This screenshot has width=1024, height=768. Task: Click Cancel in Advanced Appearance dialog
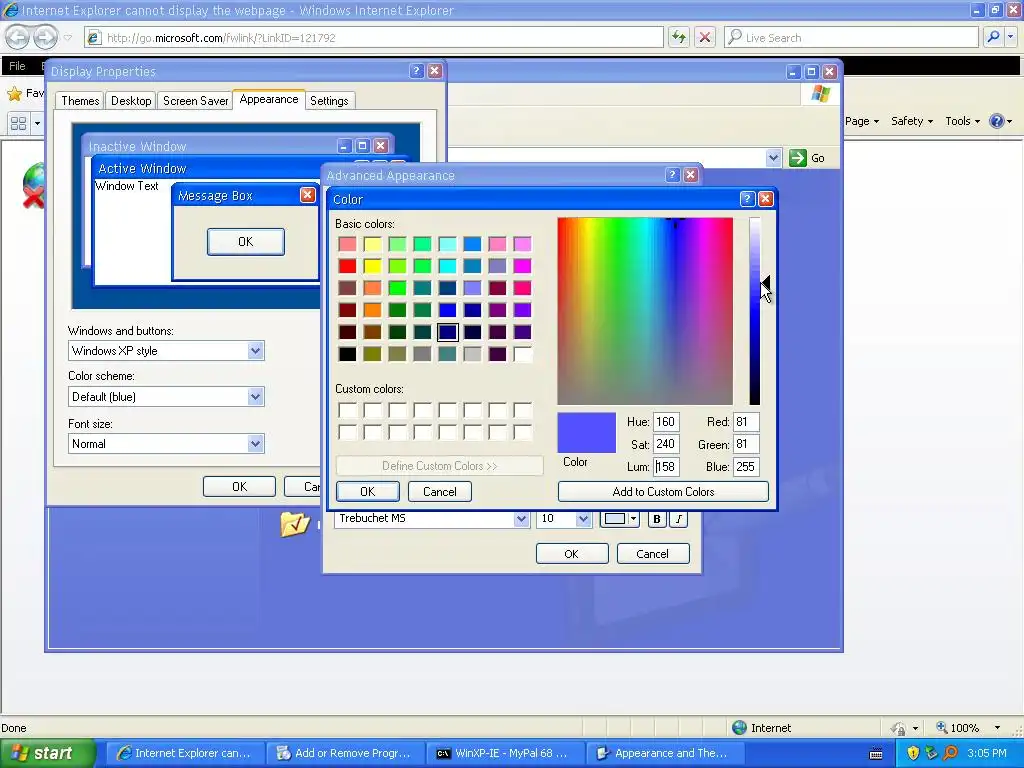tap(652, 554)
